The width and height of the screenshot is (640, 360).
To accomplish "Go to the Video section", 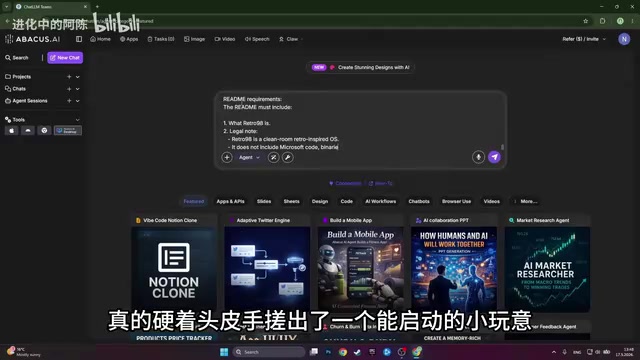I will [x=225, y=39].
